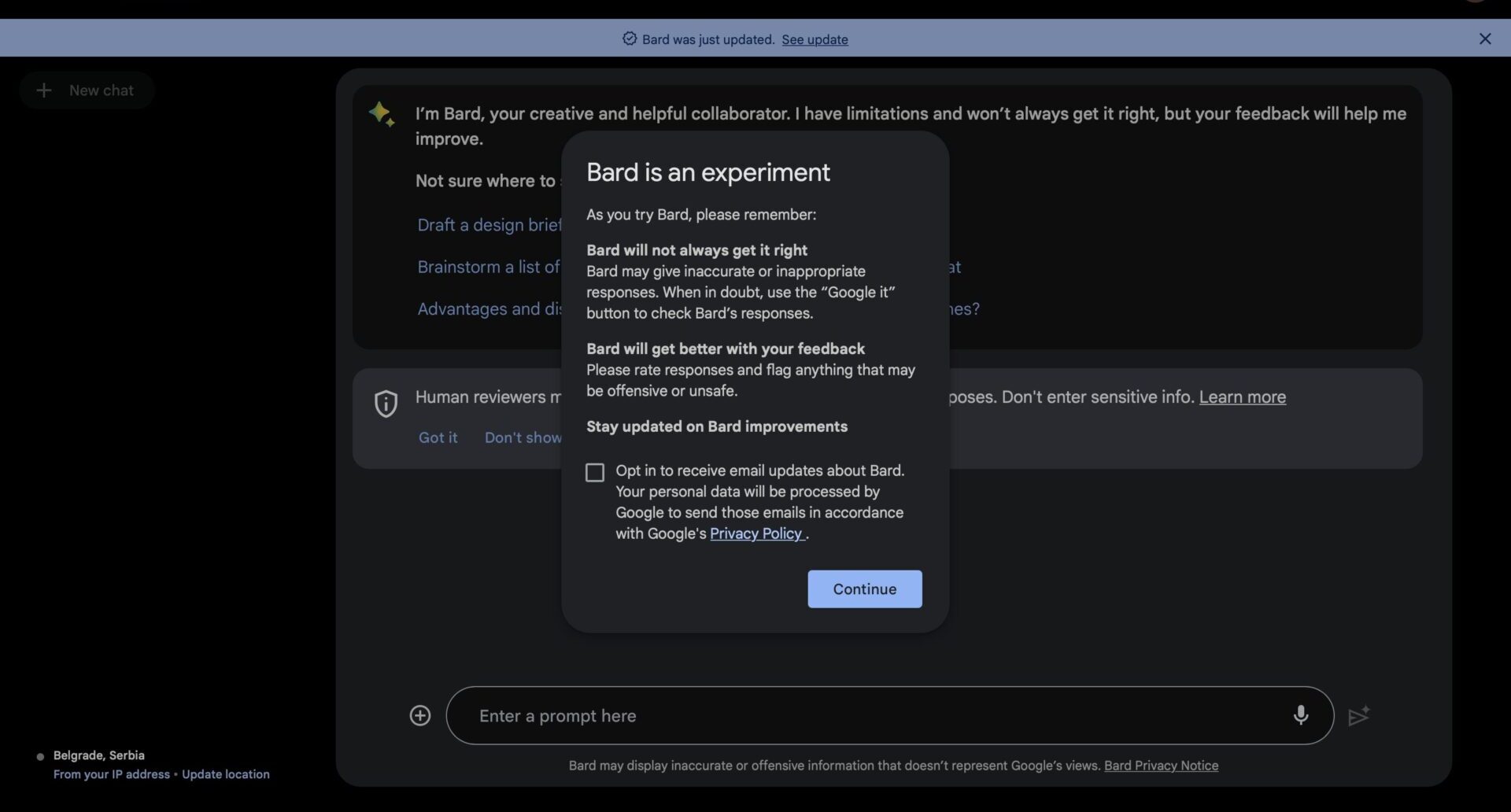
Task: Open the Privacy Policy link
Action: coord(755,533)
